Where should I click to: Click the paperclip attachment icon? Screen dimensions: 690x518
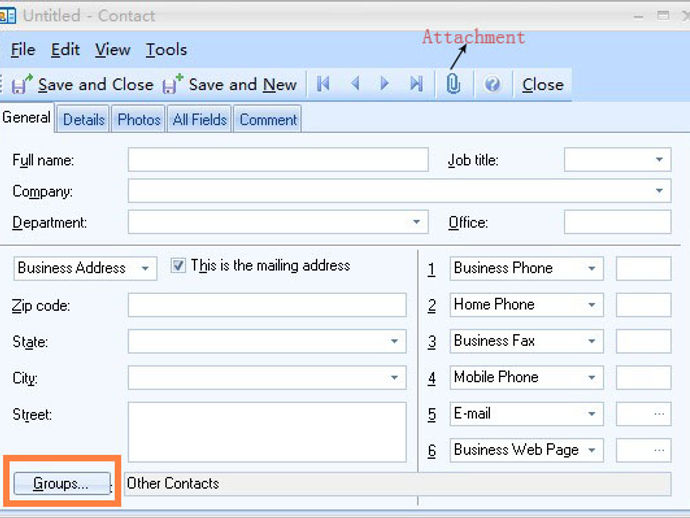point(453,84)
